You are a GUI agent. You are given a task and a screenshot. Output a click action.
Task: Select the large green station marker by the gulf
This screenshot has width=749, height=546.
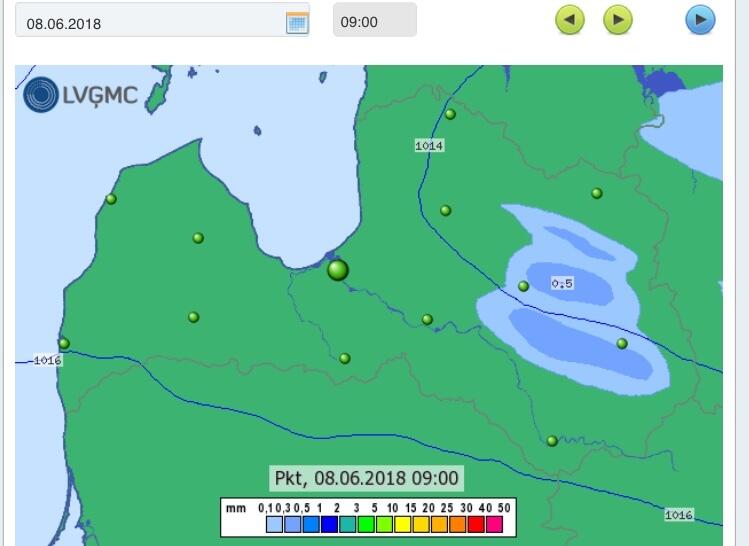click(338, 269)
